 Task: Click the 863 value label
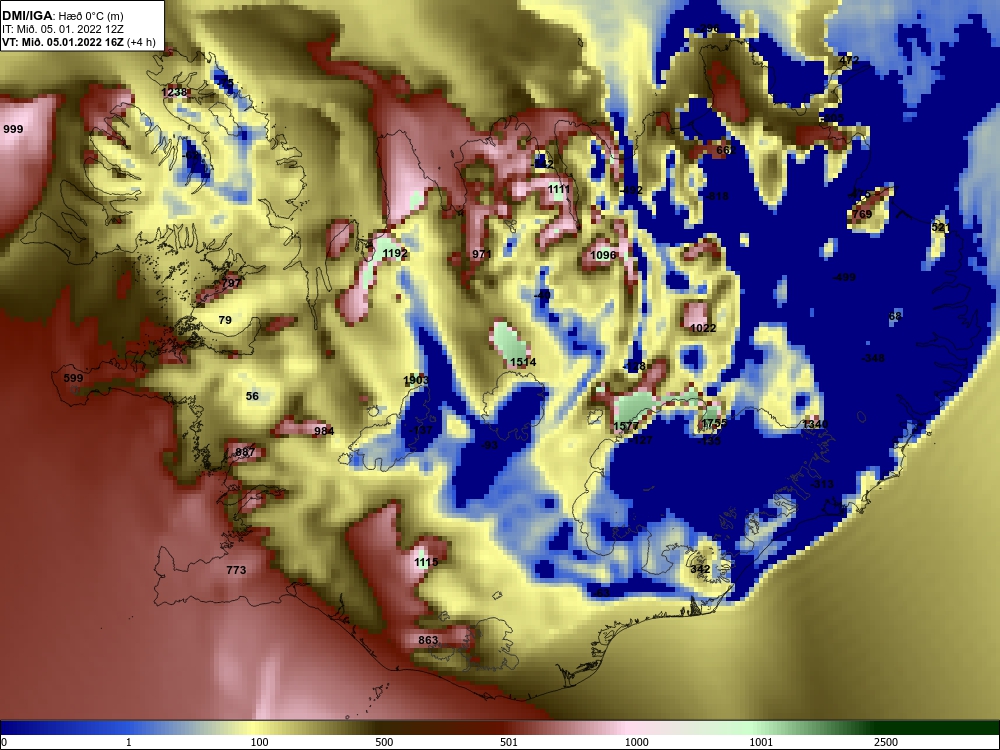click(429, 640)
